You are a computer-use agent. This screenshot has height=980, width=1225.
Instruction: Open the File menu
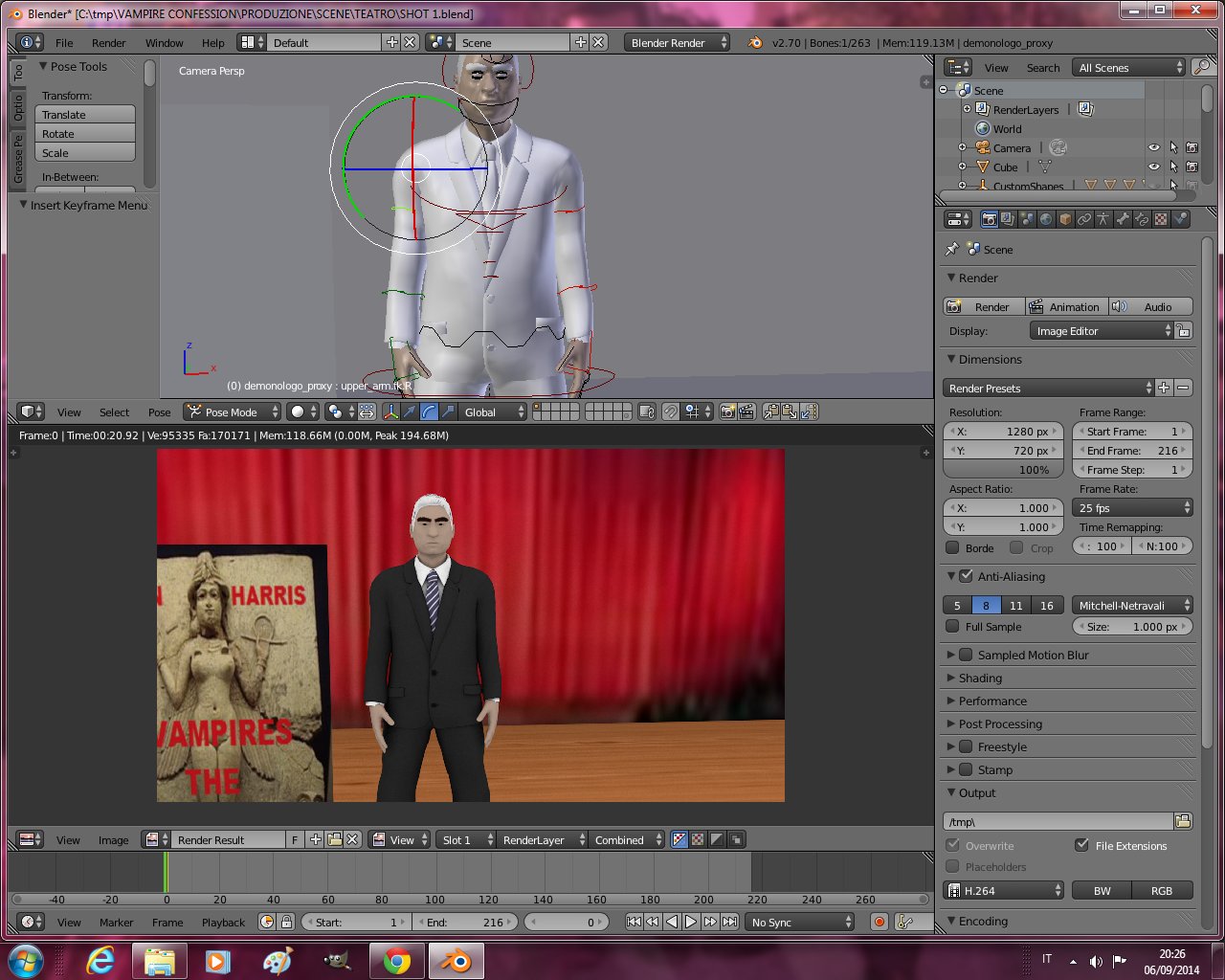[64, 42]
